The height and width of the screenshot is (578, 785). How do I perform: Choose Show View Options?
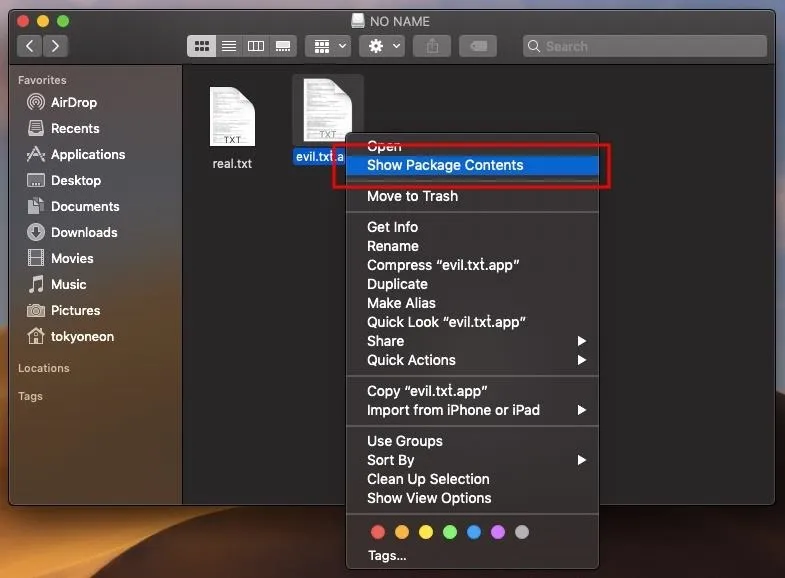click(472, 498)
